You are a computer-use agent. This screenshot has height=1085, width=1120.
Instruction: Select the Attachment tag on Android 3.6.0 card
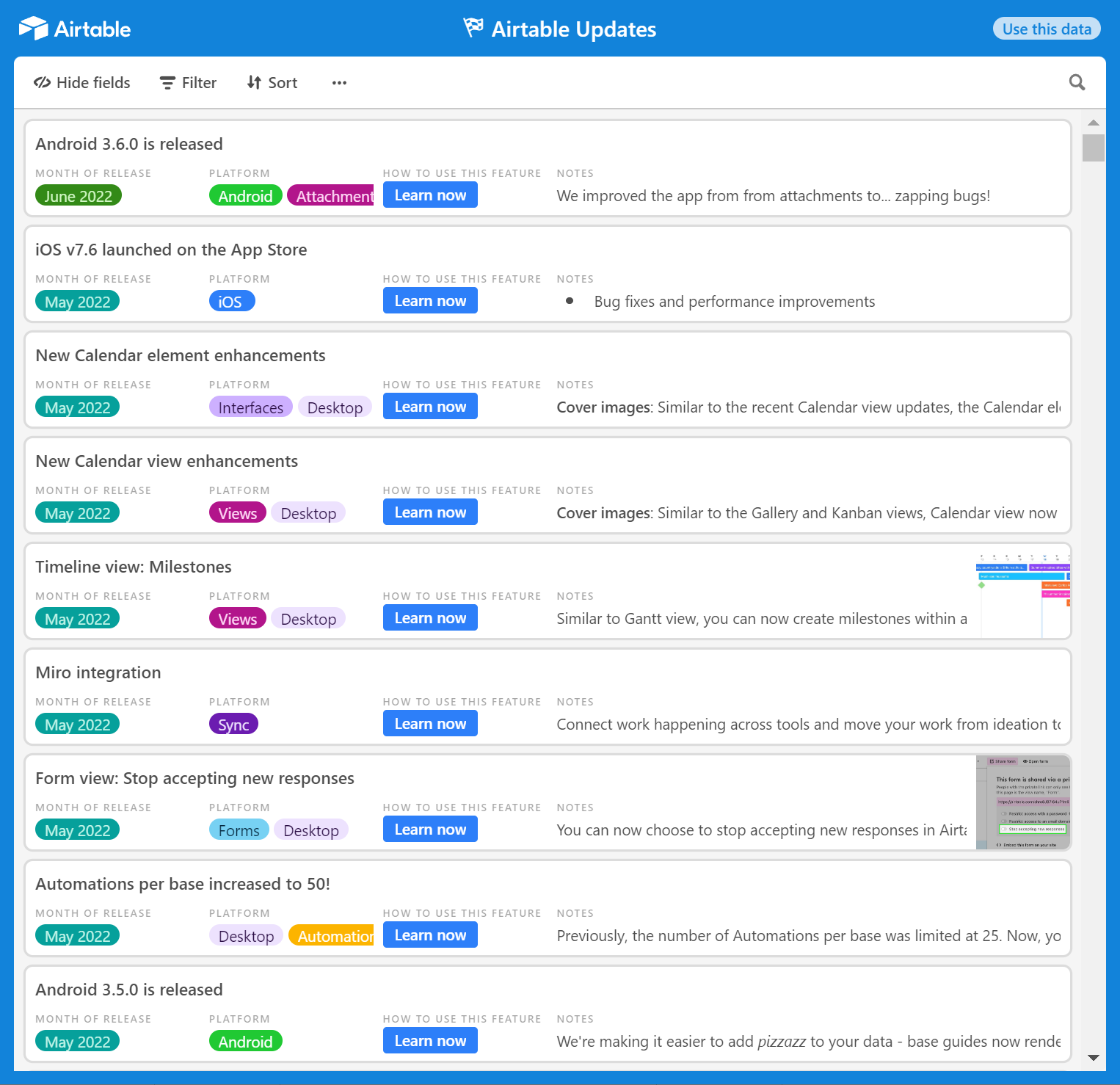(331, 196)
